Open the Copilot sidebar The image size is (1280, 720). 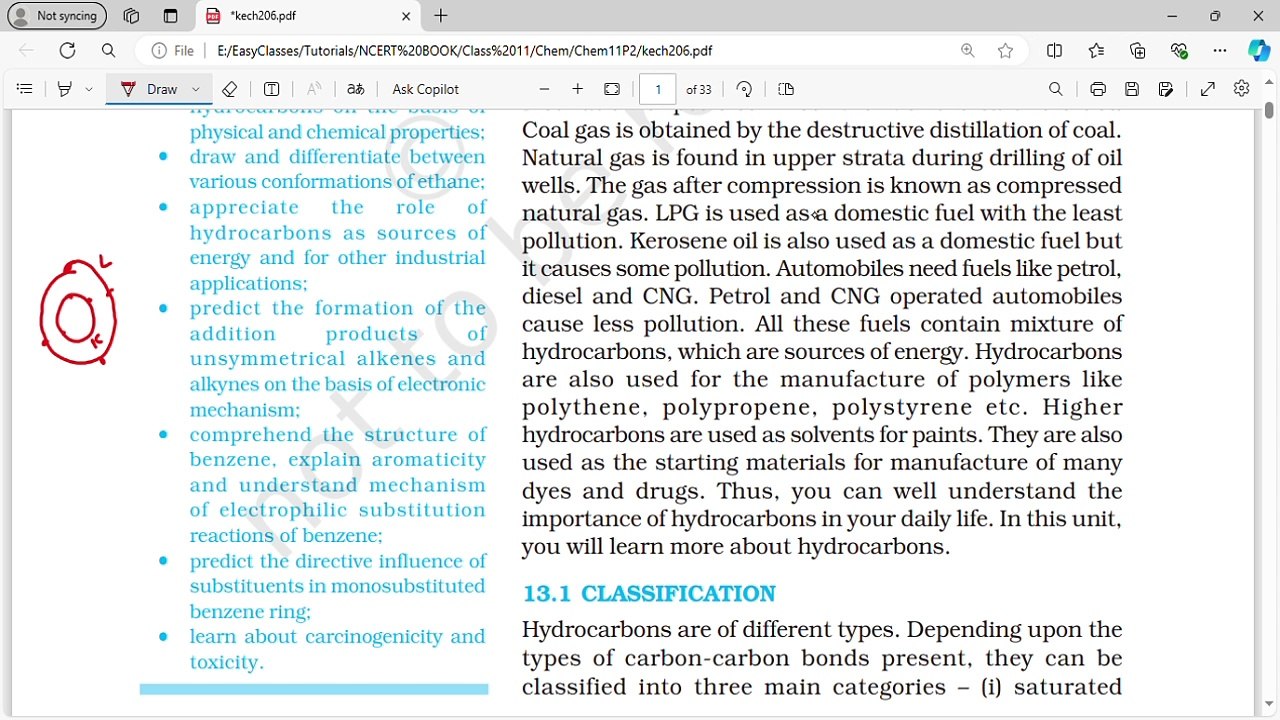click(1258, 51)
